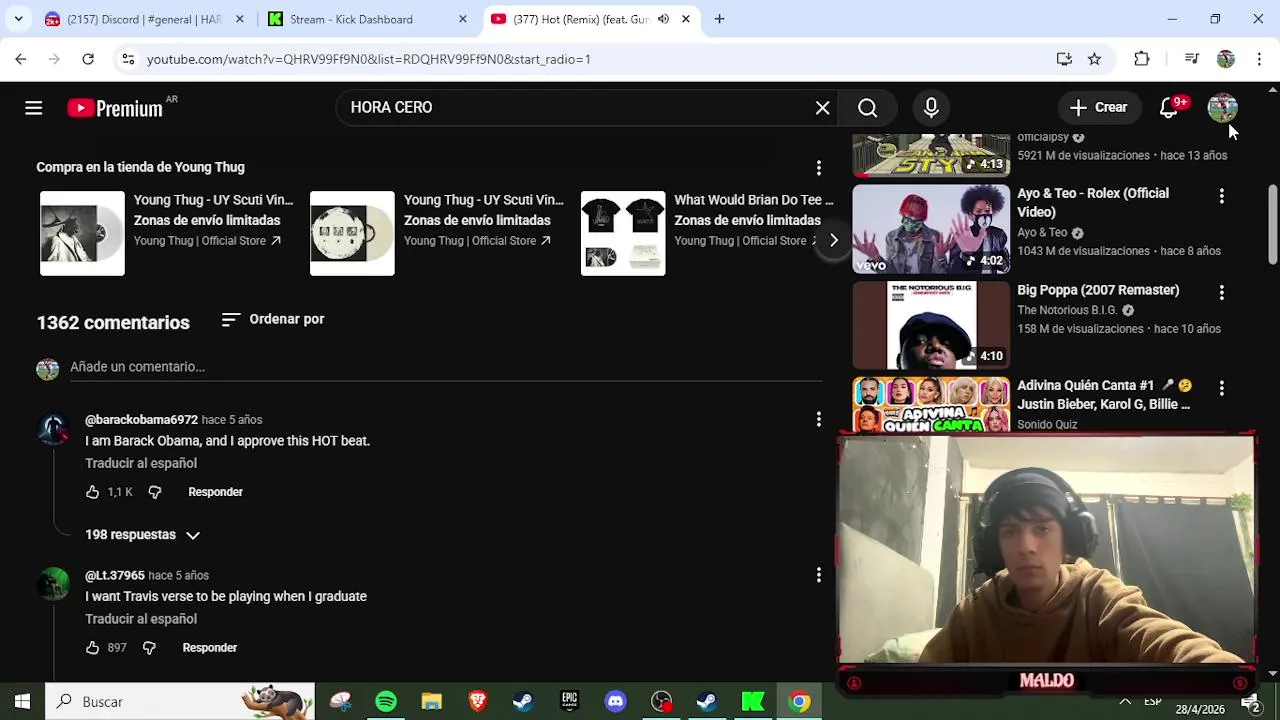
Task: Open Brave browser from taskbar
Action: coord(477,702)
